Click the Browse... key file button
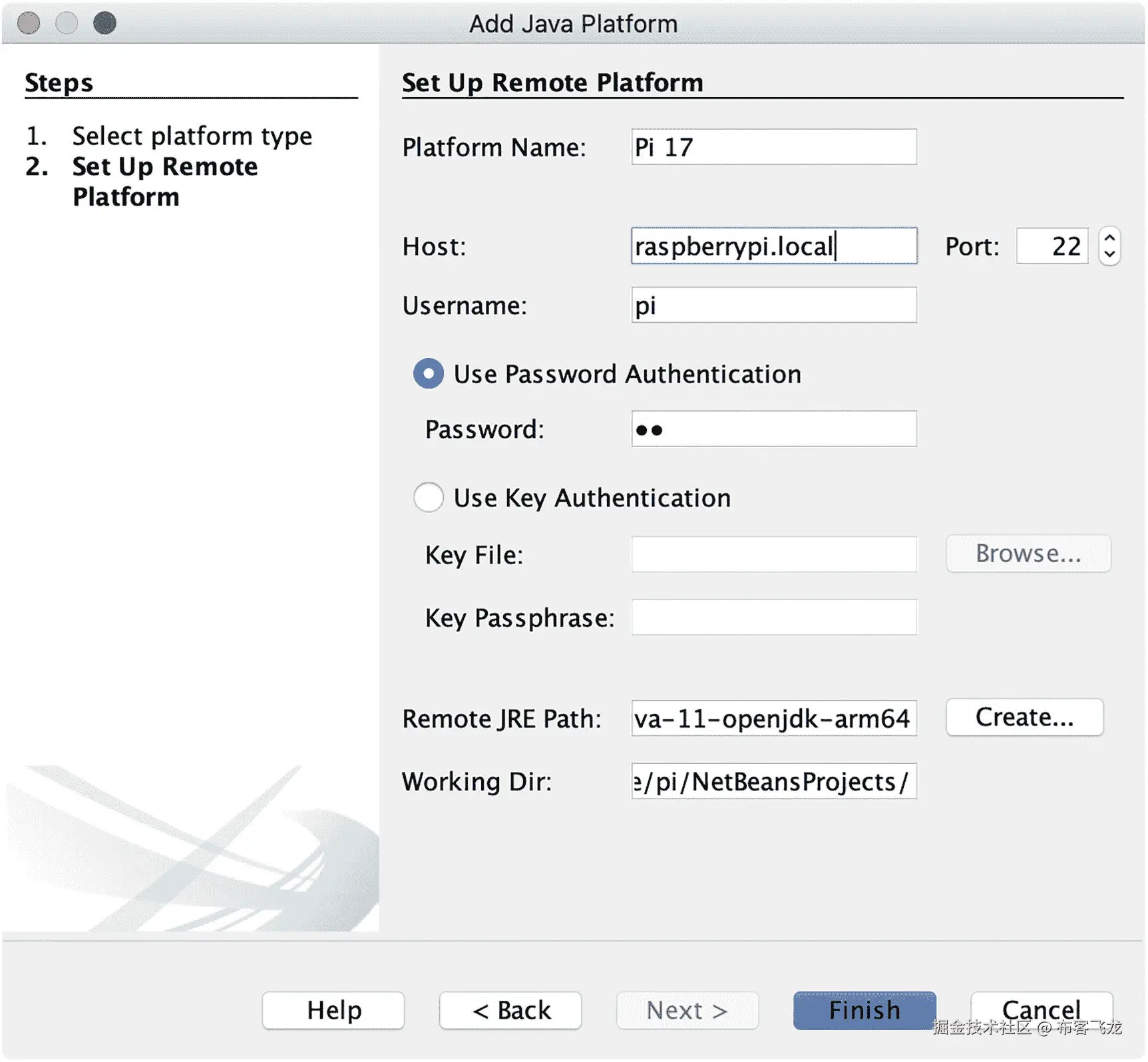Screen dimensions: 1148x1062 [1028, 554]
